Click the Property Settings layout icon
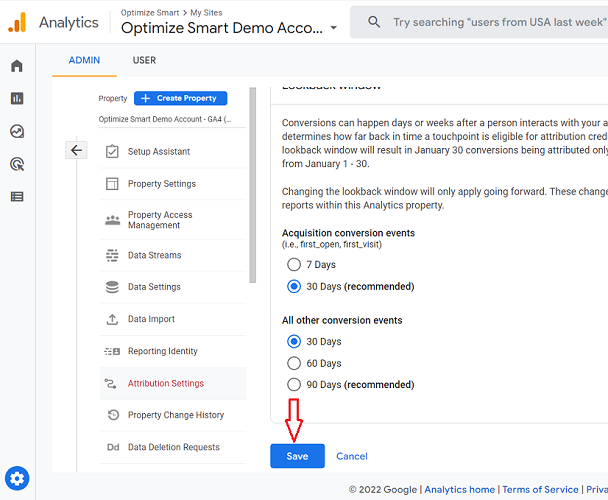Screen dimensions: 608x500 112,183
